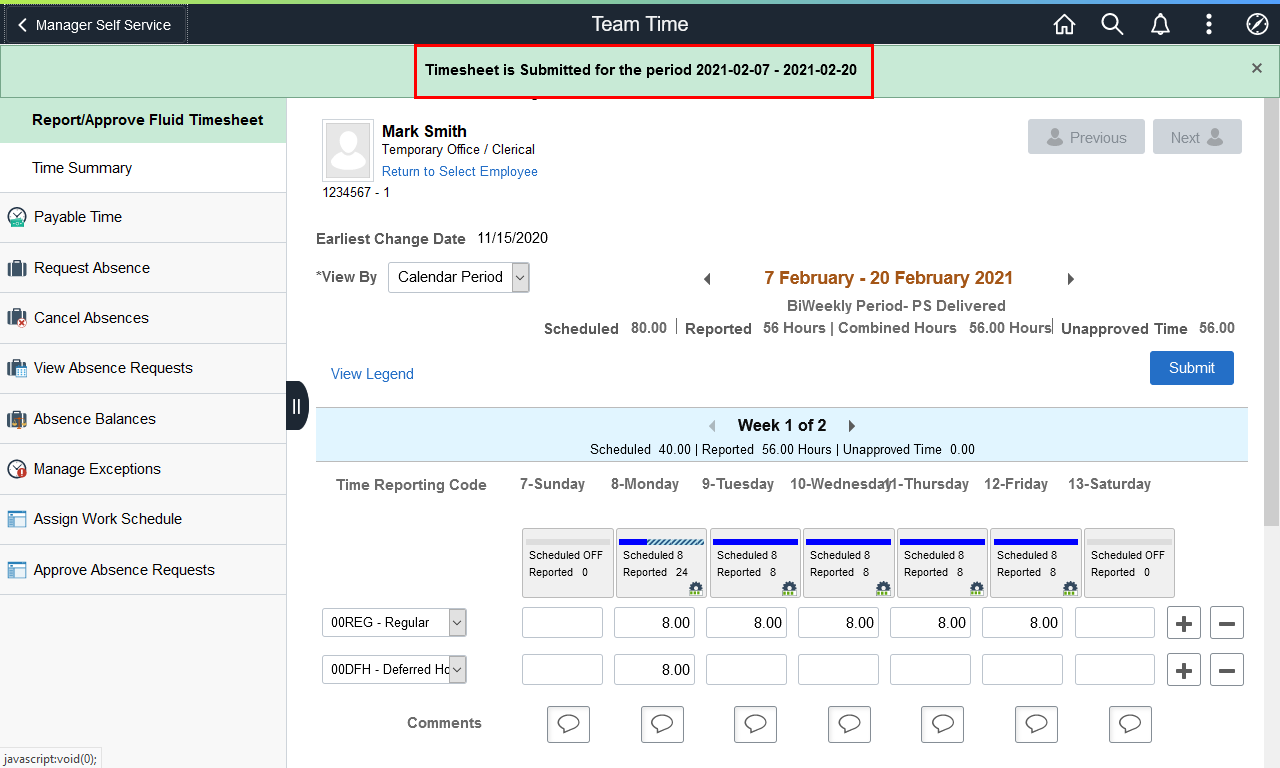Viewport: 1280px width, 768px height.
Task: Click Regular hours field for Tuesday
Action: coord(746,622)
